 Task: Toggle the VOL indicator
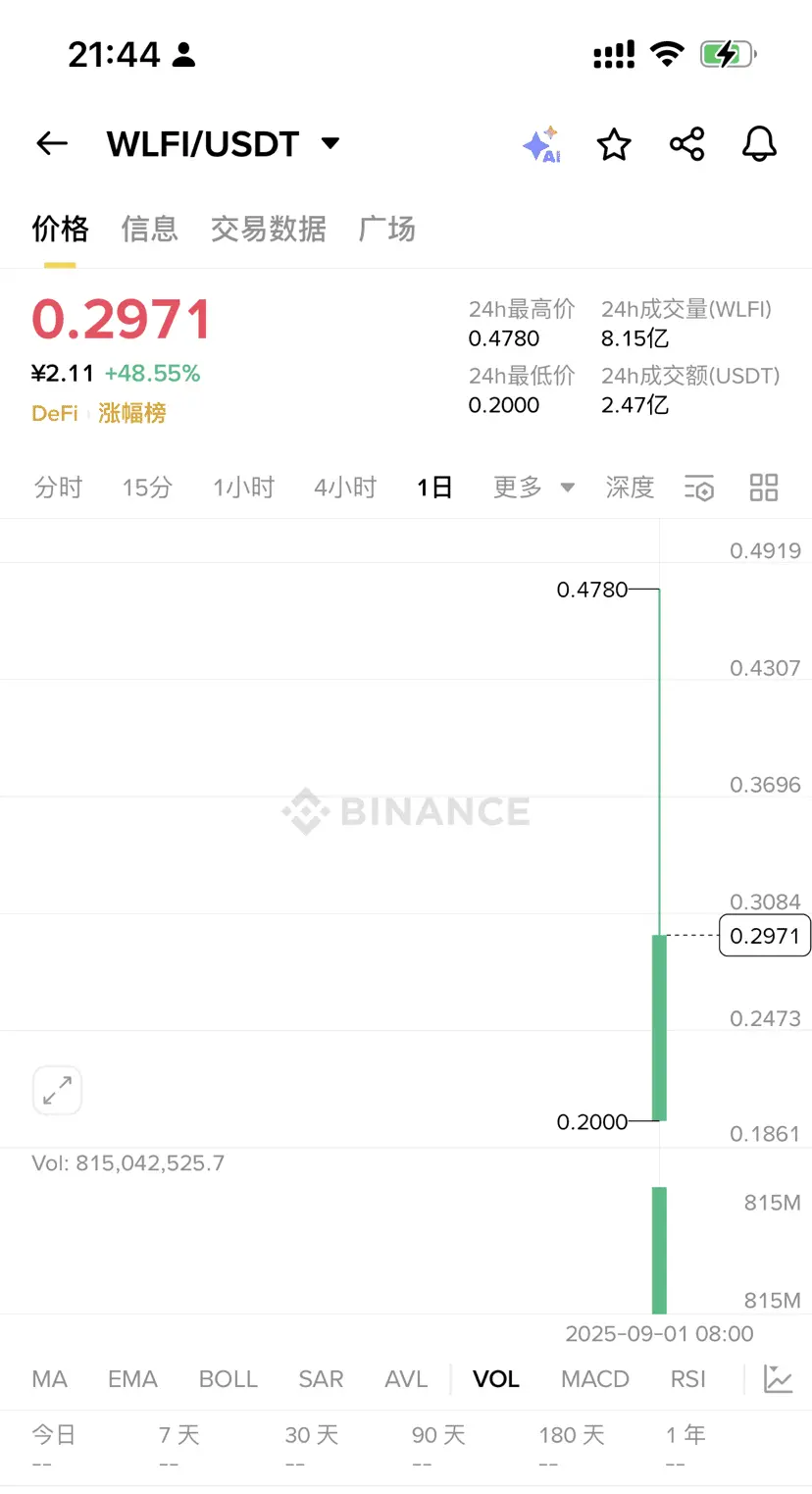496,1379
